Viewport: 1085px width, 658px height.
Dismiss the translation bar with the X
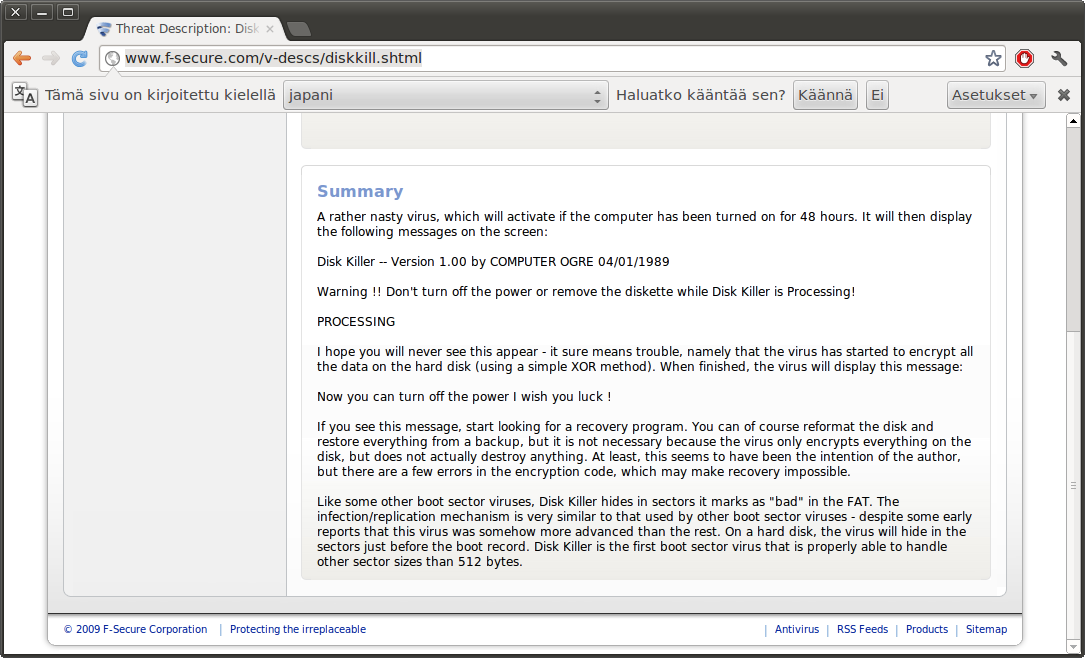pos(1064,95)
